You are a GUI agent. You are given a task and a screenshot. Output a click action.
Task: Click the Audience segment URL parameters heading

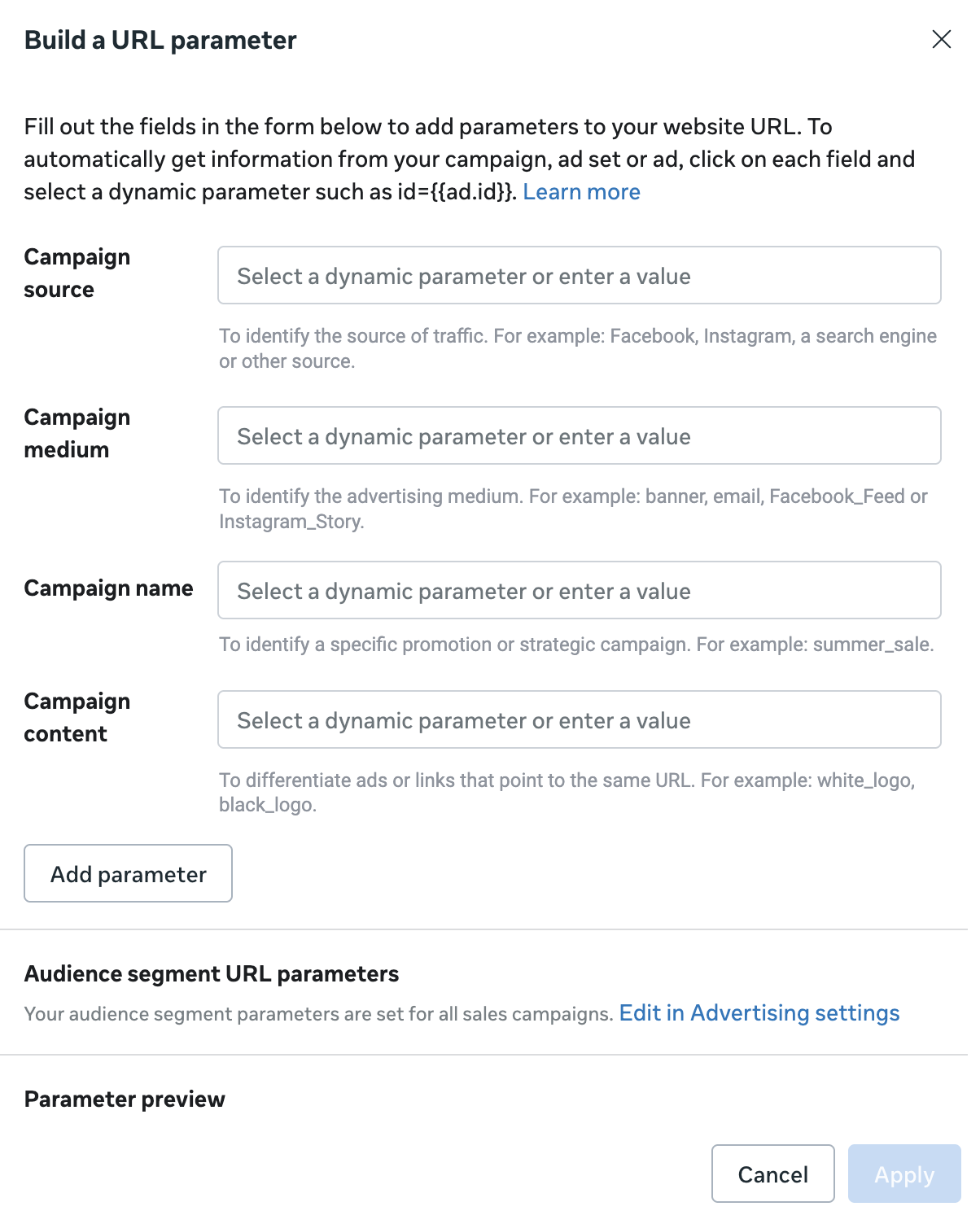pyautogui.click(x=212, y=974)
